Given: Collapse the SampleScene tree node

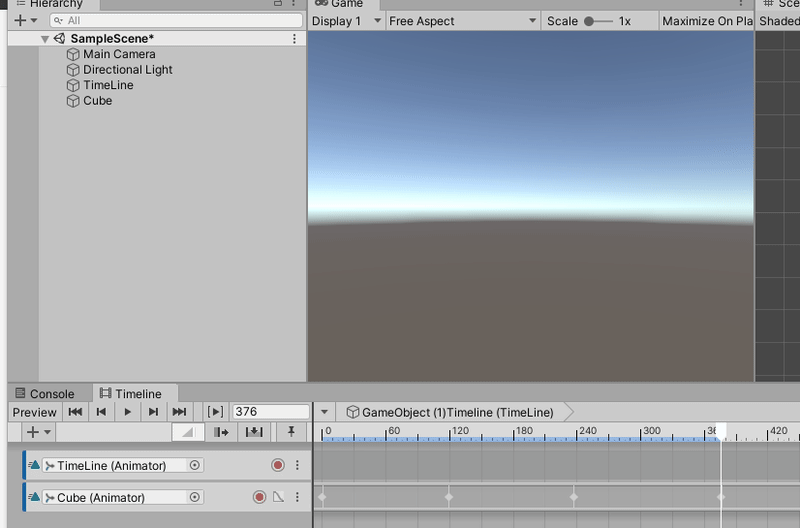Looking at the screenshot, I should point(45,39).
